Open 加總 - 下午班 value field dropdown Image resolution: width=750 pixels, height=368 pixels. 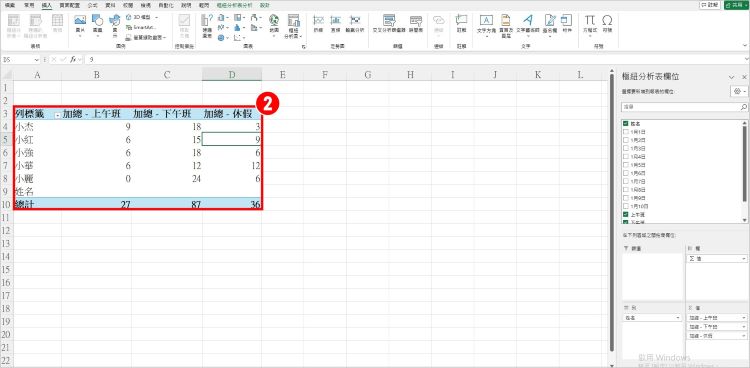tap(744, 326)
